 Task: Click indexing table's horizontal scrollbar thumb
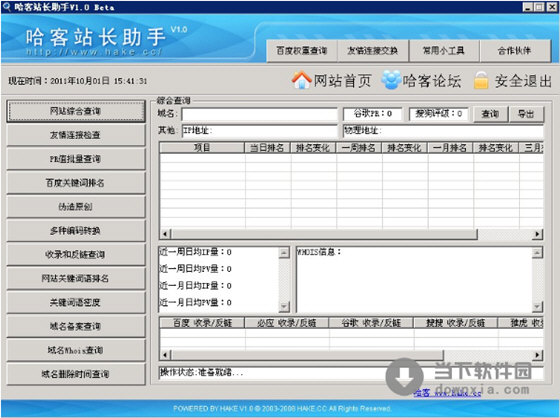(x=307, y=355)
